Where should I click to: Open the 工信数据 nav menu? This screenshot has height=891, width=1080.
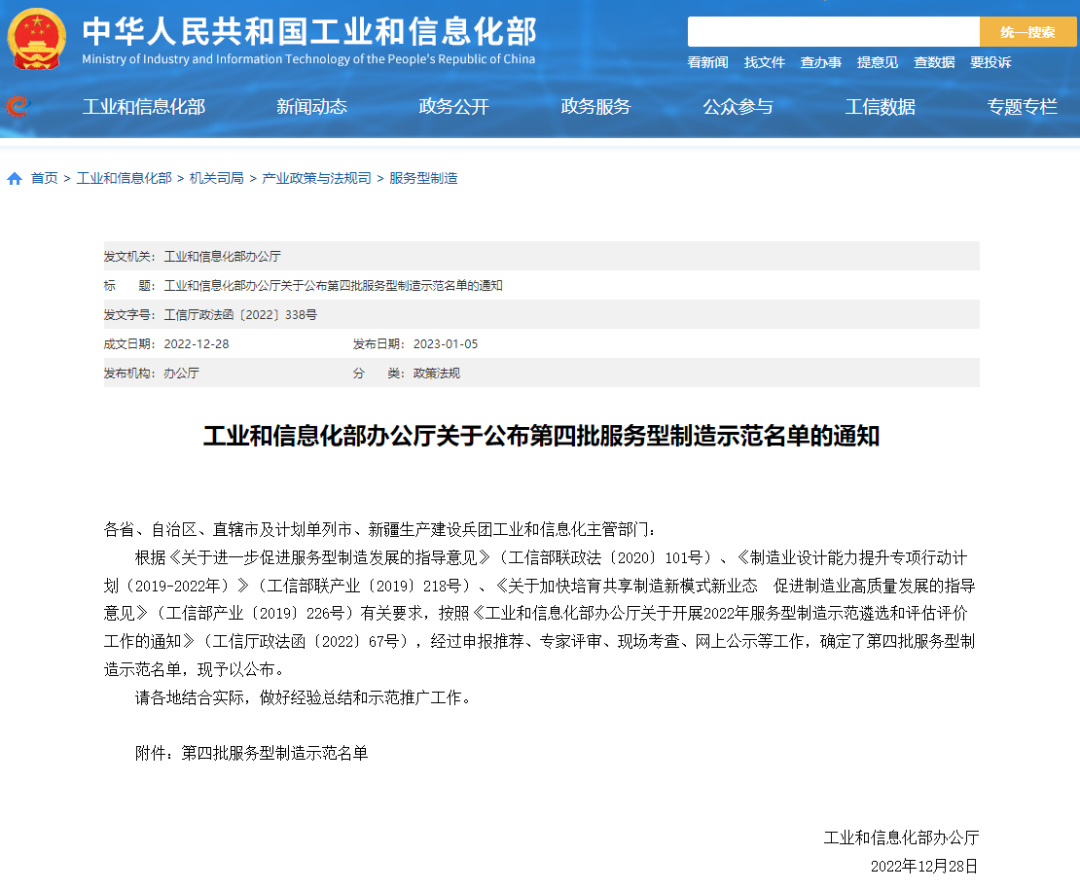(880, 107)
